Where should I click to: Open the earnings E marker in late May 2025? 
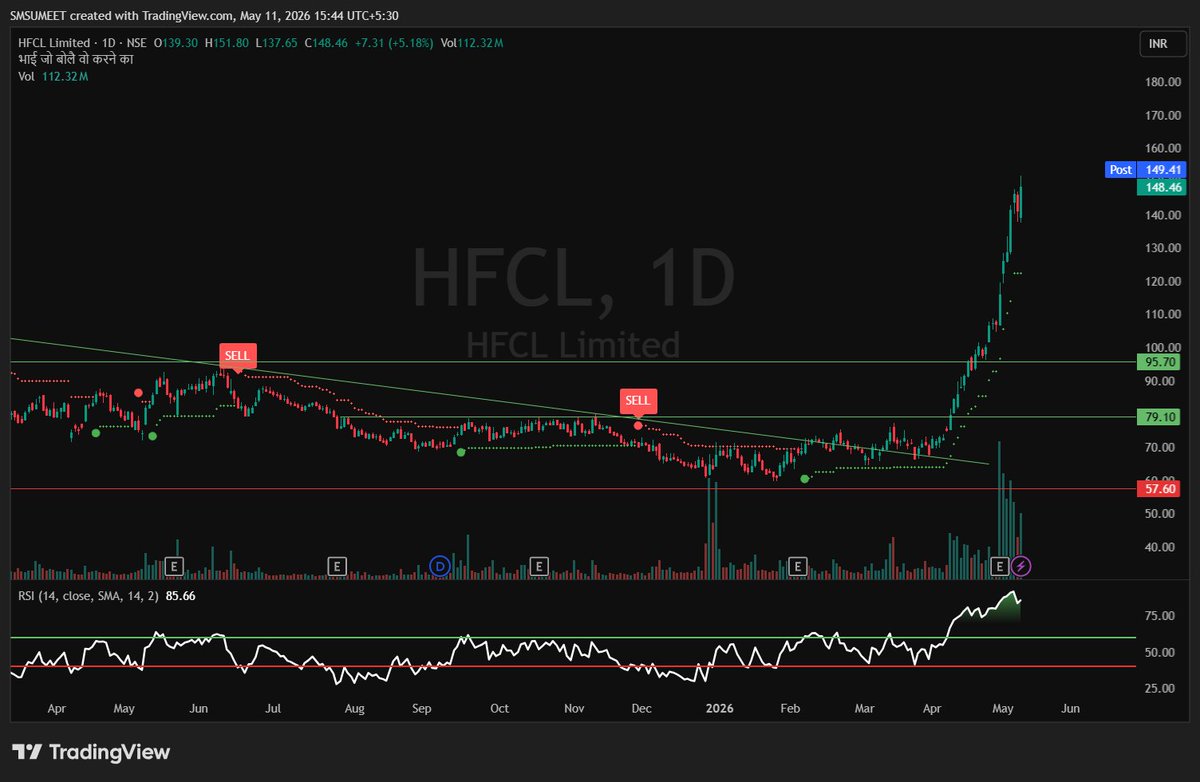click(174, 567)
